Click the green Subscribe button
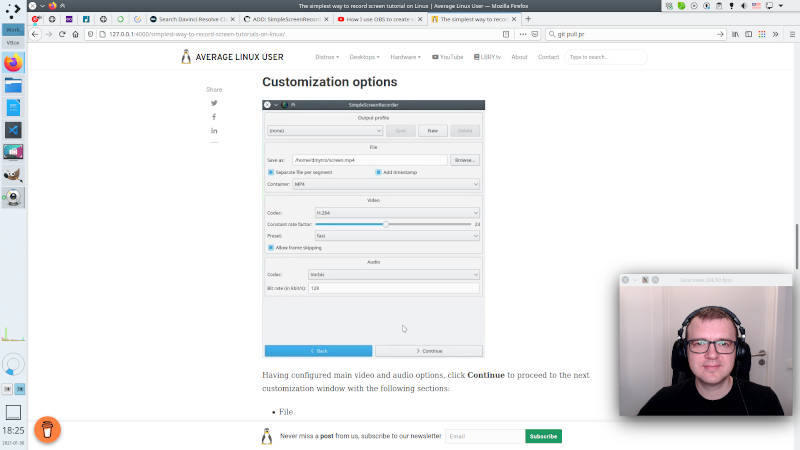The height and width of the screenshot is (450, 800). [x=543, y=436]
